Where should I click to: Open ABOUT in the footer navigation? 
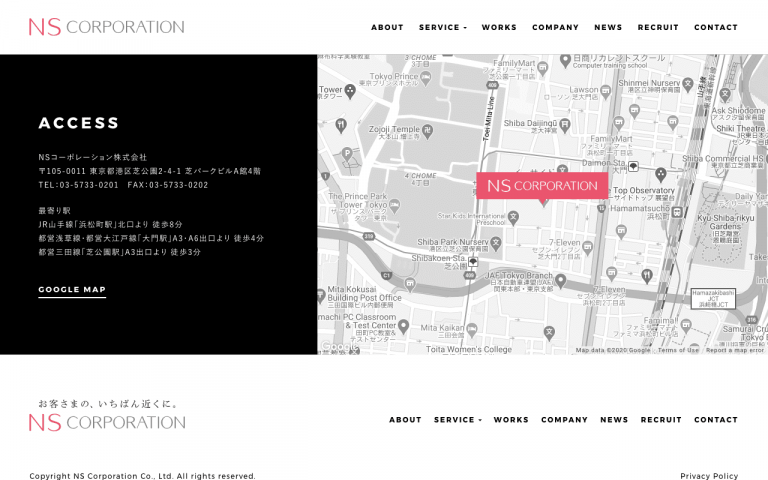click(x=405, y=420)
